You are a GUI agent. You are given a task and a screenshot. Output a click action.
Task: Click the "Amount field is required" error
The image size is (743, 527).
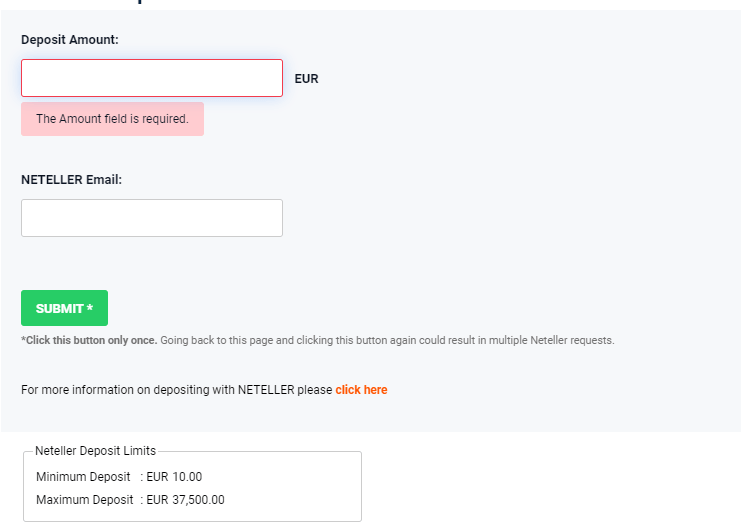click(112, 119)
